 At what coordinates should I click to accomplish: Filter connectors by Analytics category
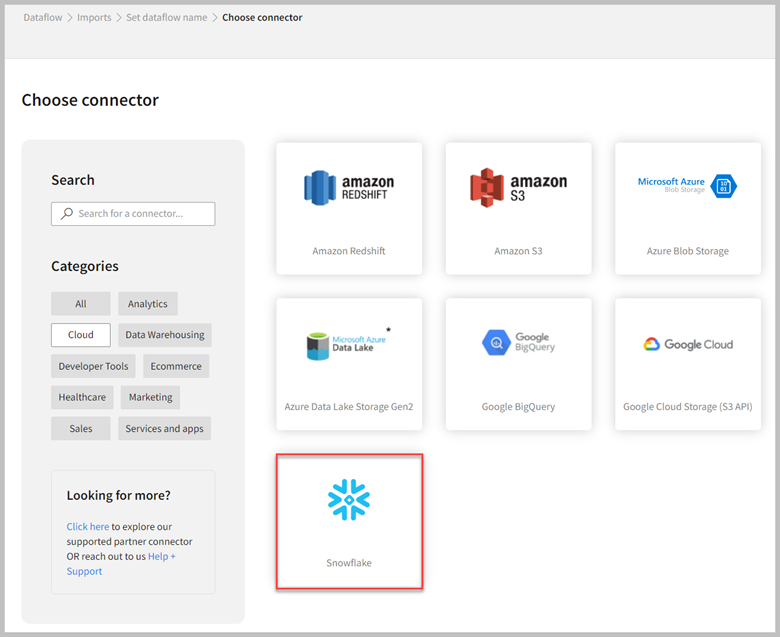(x=148, y=304)
